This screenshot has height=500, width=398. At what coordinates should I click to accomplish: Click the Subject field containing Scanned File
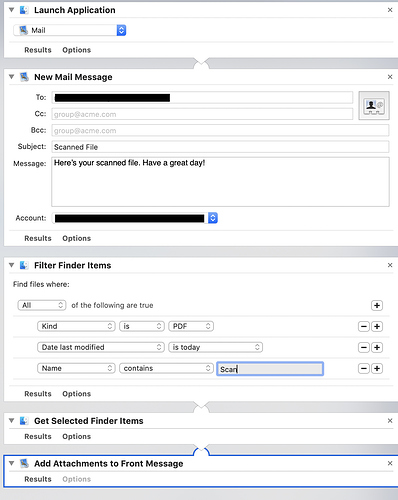click(x=220, y=147)
